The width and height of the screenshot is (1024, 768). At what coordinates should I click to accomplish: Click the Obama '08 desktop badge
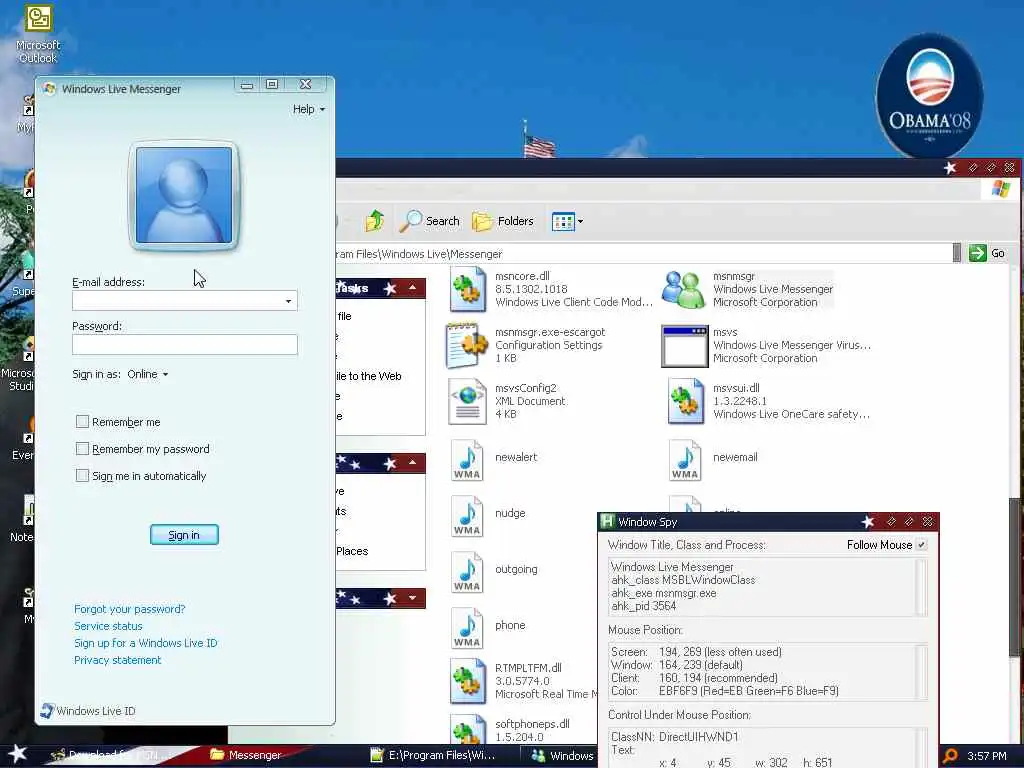click(929, 95)
